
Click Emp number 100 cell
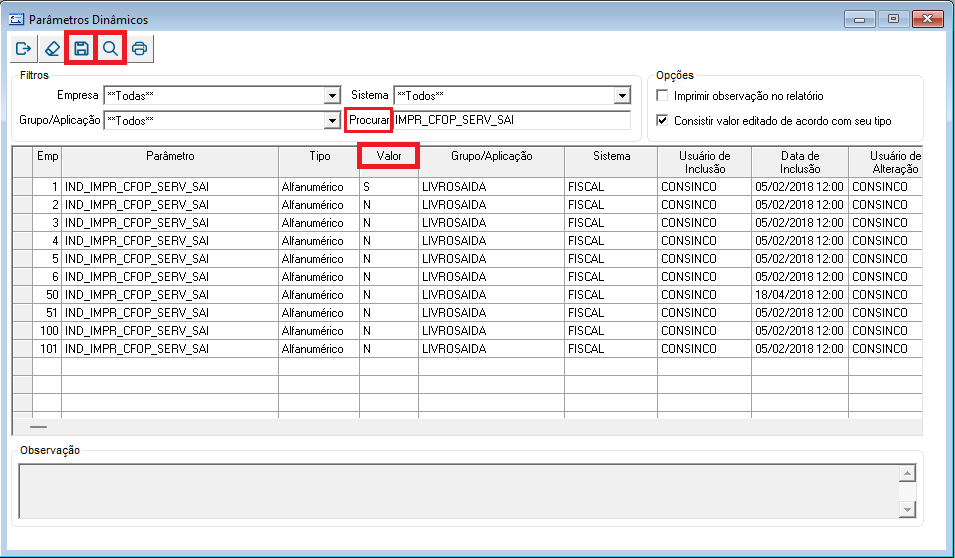point(48,331)
